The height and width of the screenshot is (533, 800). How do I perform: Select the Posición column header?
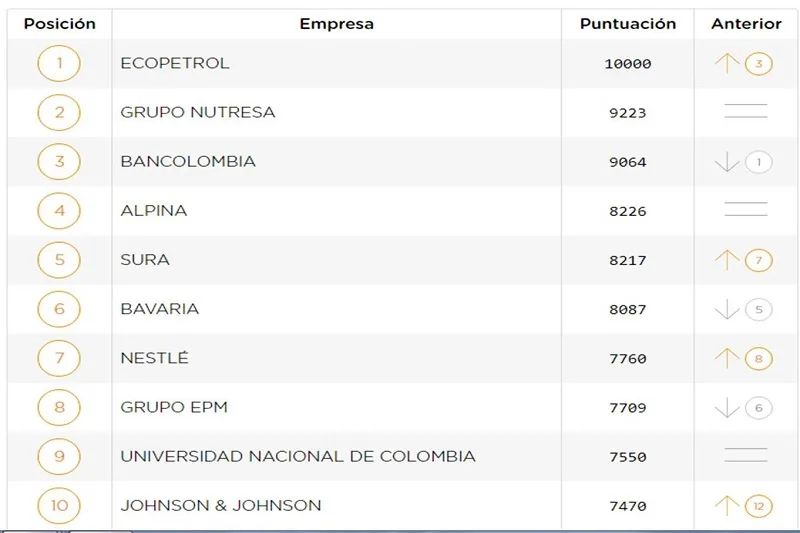click(x=59, y=23)
